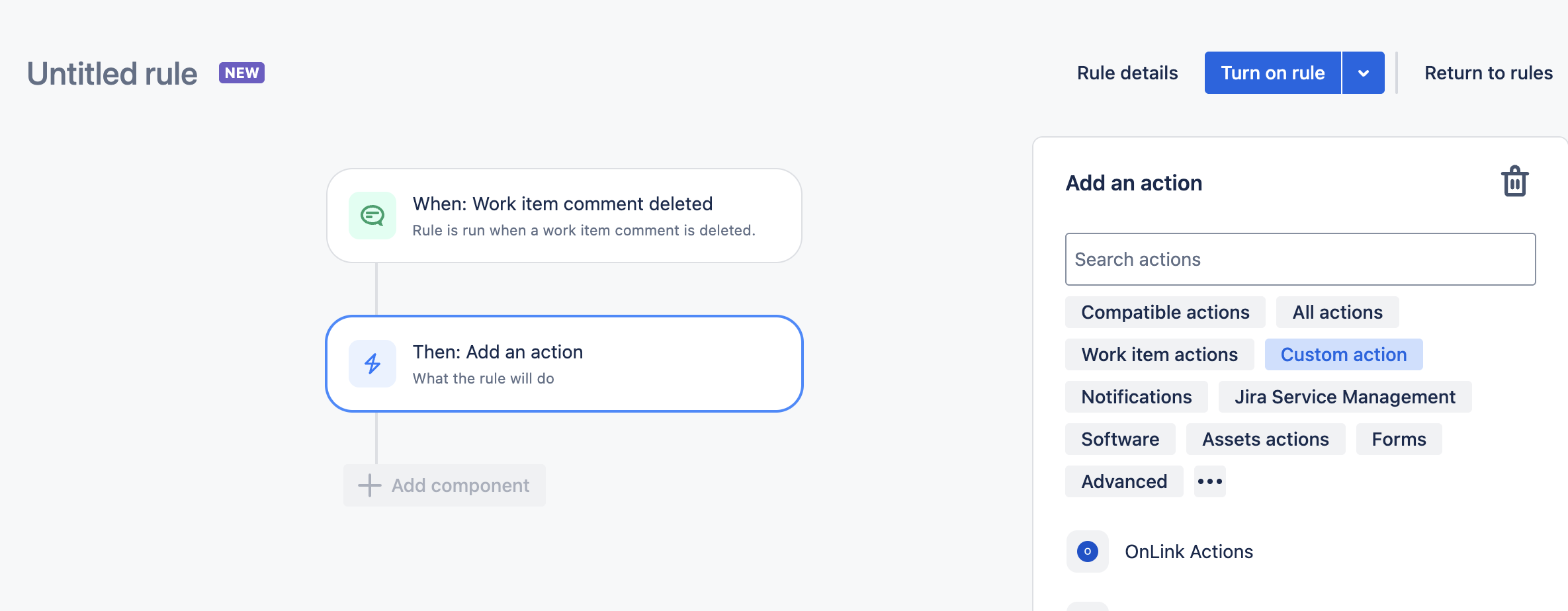Select the Work item comment deleted trigger
1568x611 pixels.
[x=564, y=216]
